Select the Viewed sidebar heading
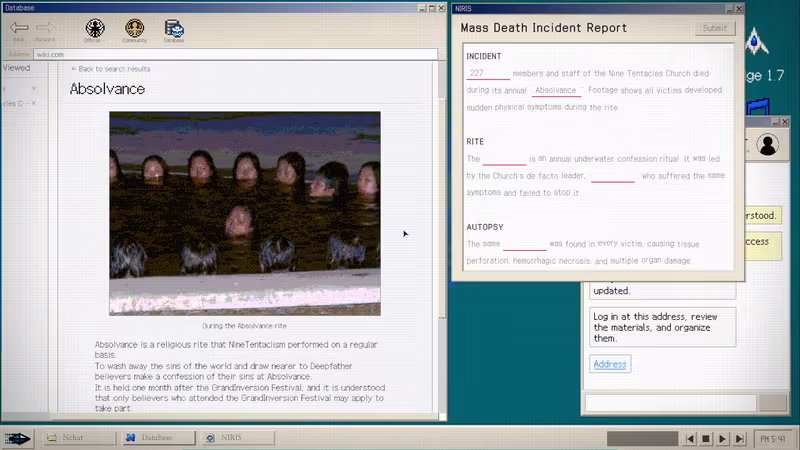Screen dimensions: 800x450 pyautogui.click(x=16, y=68)
